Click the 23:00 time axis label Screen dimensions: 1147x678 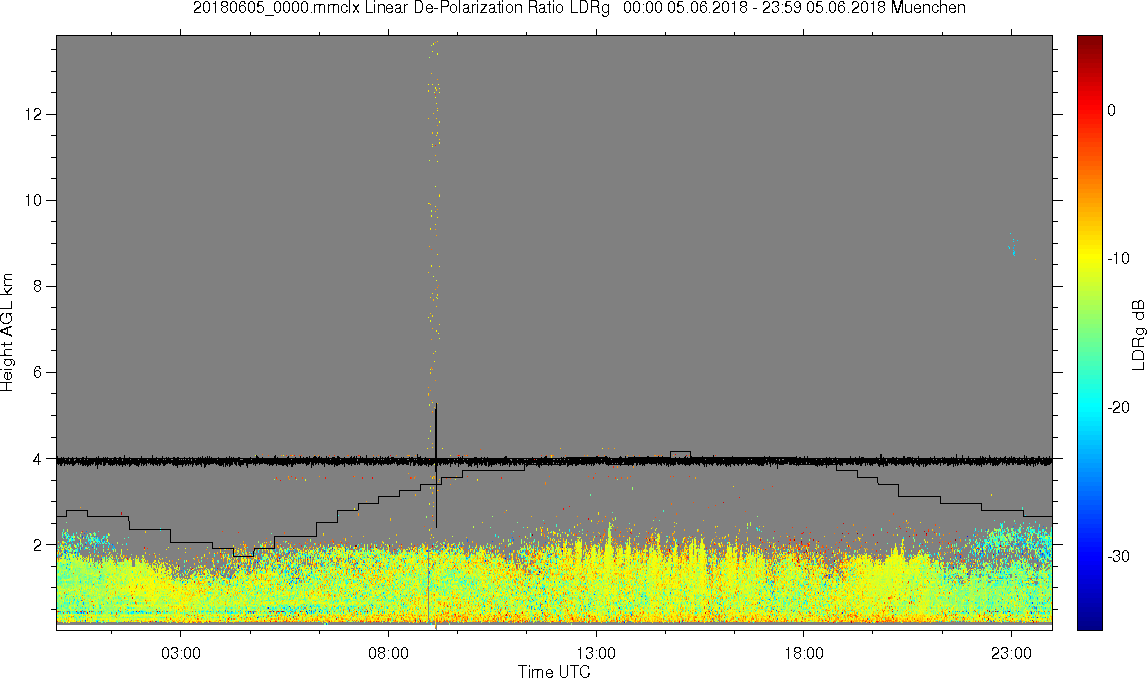[1012, 653]
